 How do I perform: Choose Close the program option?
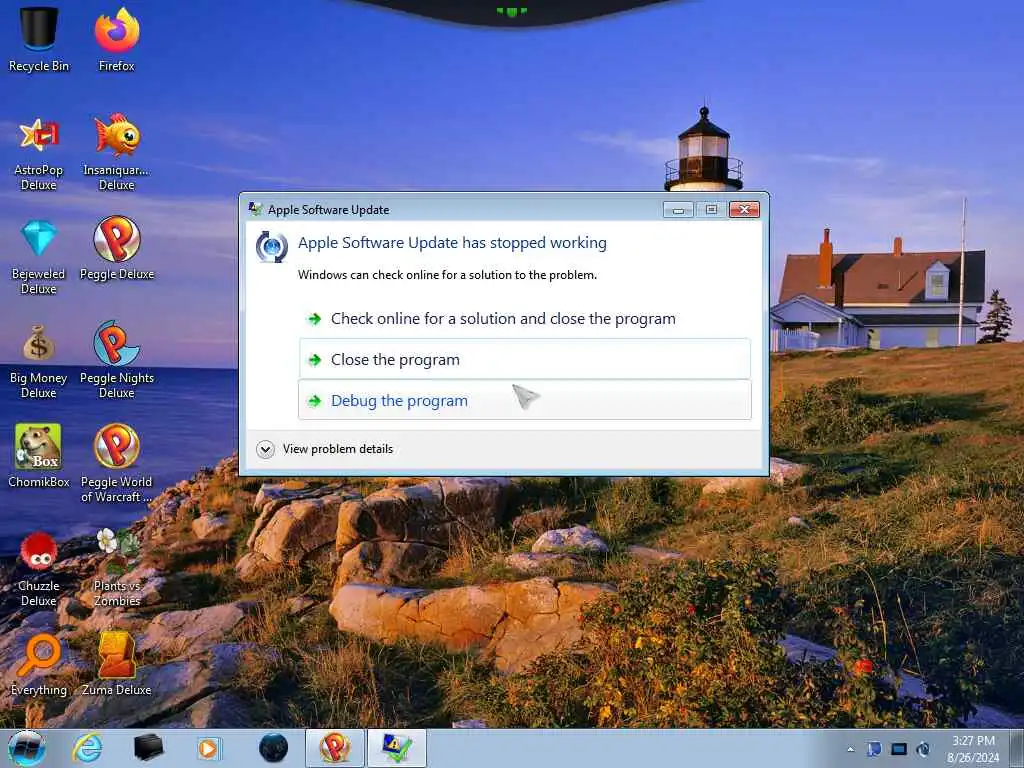tap(524, 359)
